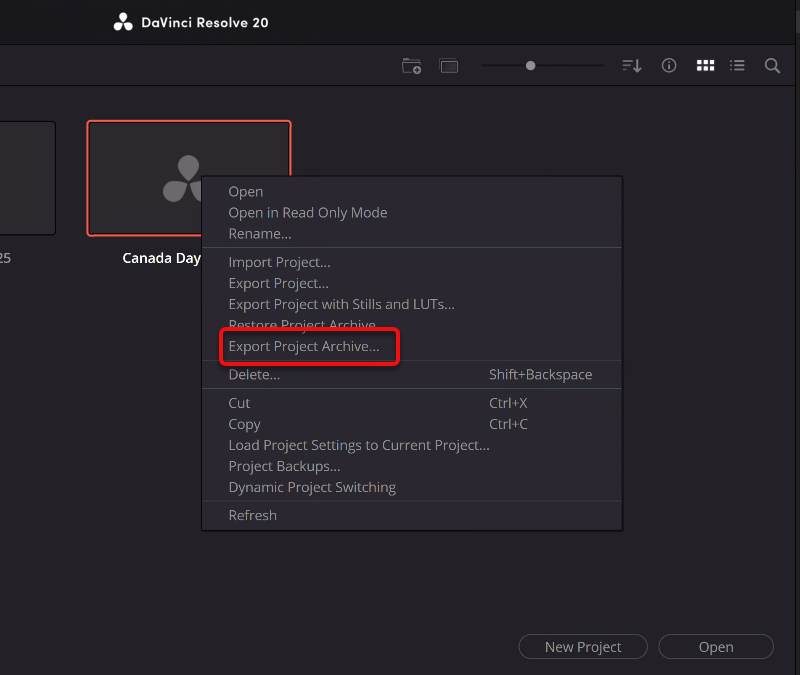Viewport: 800px width, 675px height.
Task: Open project search magnifier icon
Action: 772,66
